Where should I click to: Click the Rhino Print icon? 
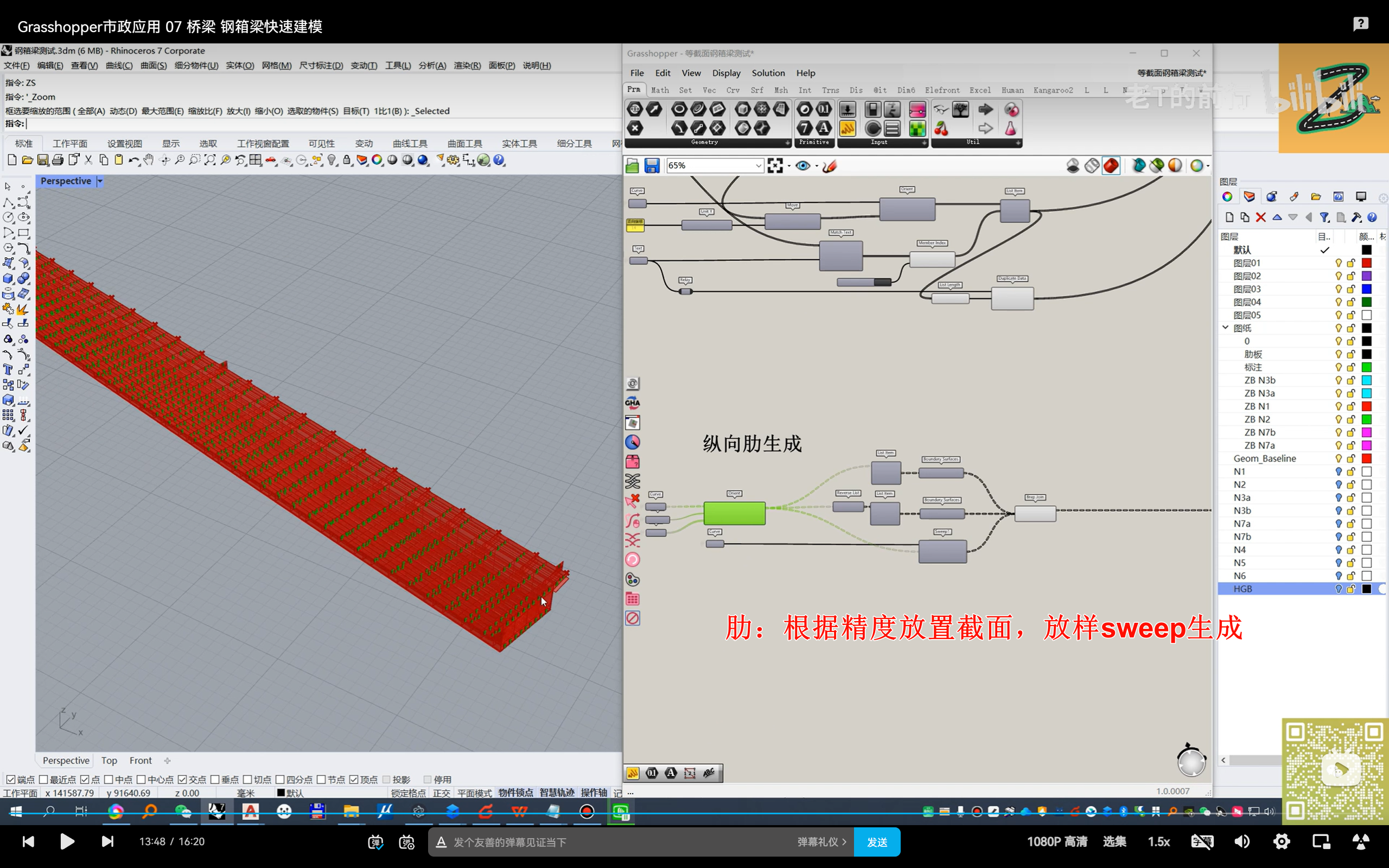click(x=58, y=160)
